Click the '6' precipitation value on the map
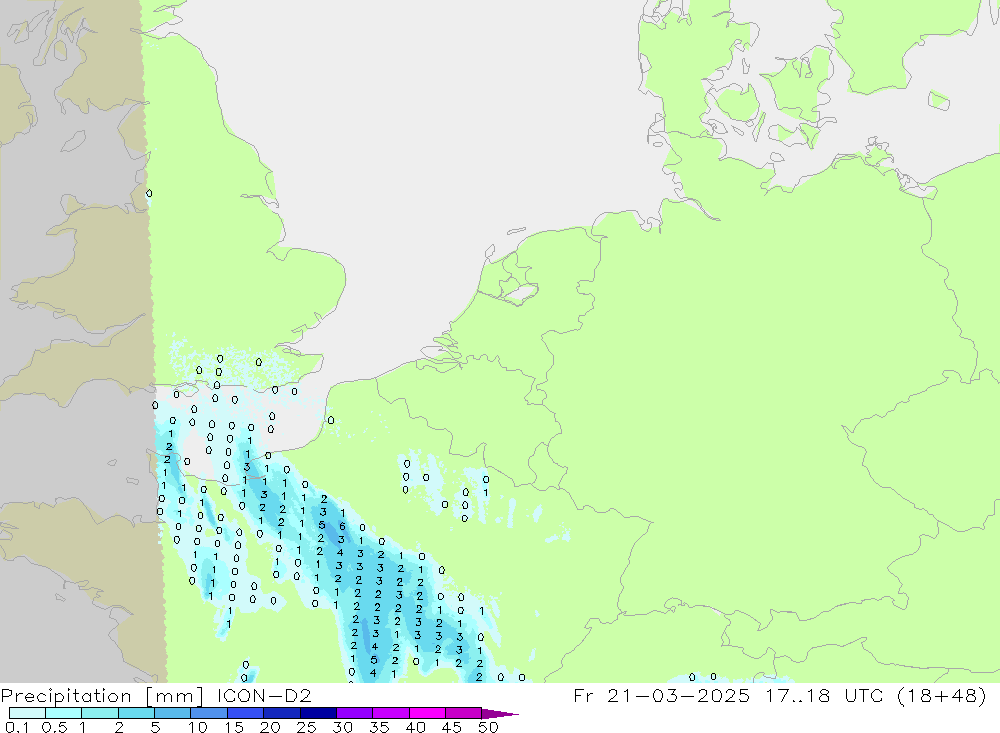Viewport: 1000px width, 733px height. 342,526
